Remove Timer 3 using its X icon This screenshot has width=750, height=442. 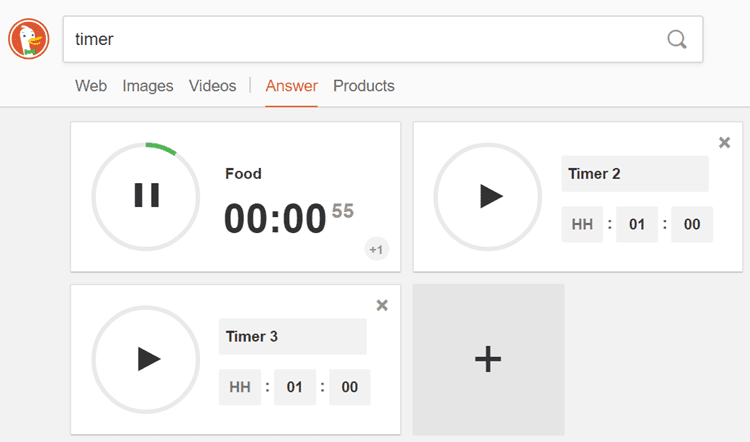click(381, 305)
